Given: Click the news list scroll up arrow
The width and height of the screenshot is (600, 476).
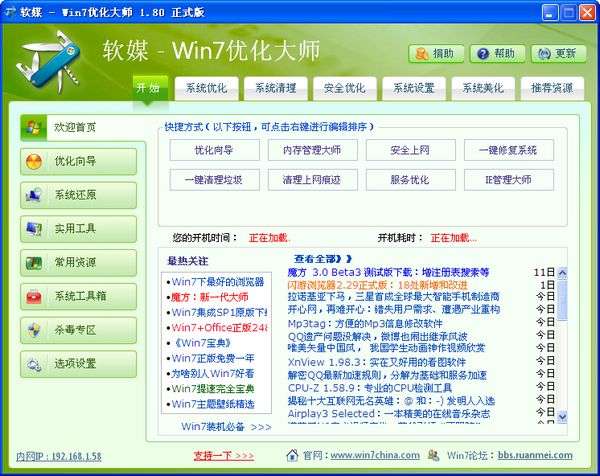Looking at the screenshot, I should 562,273.
